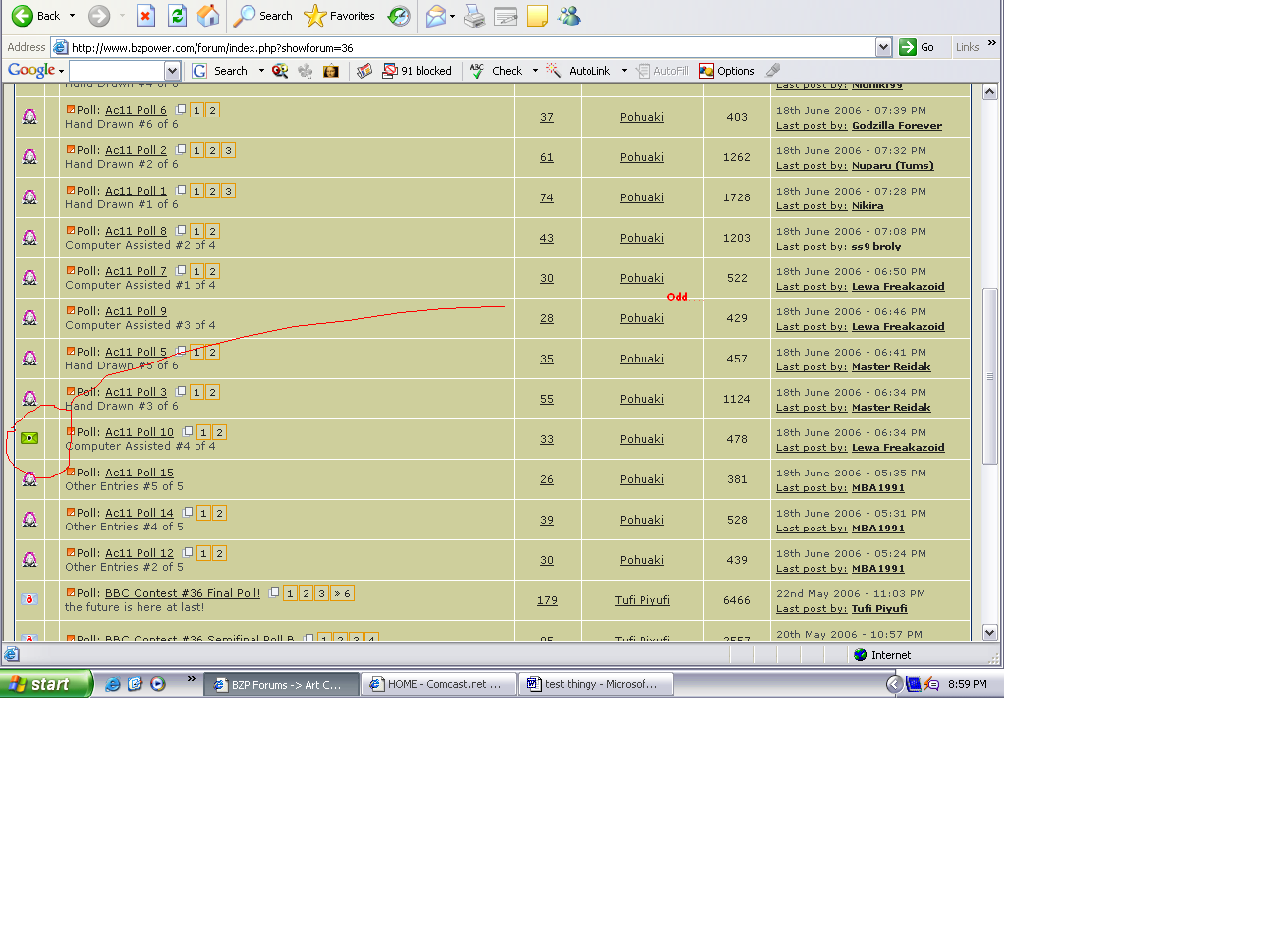Click the system clock showing 8:59 PM
The width and height of the screenshot is (1288, 947).
968,684
